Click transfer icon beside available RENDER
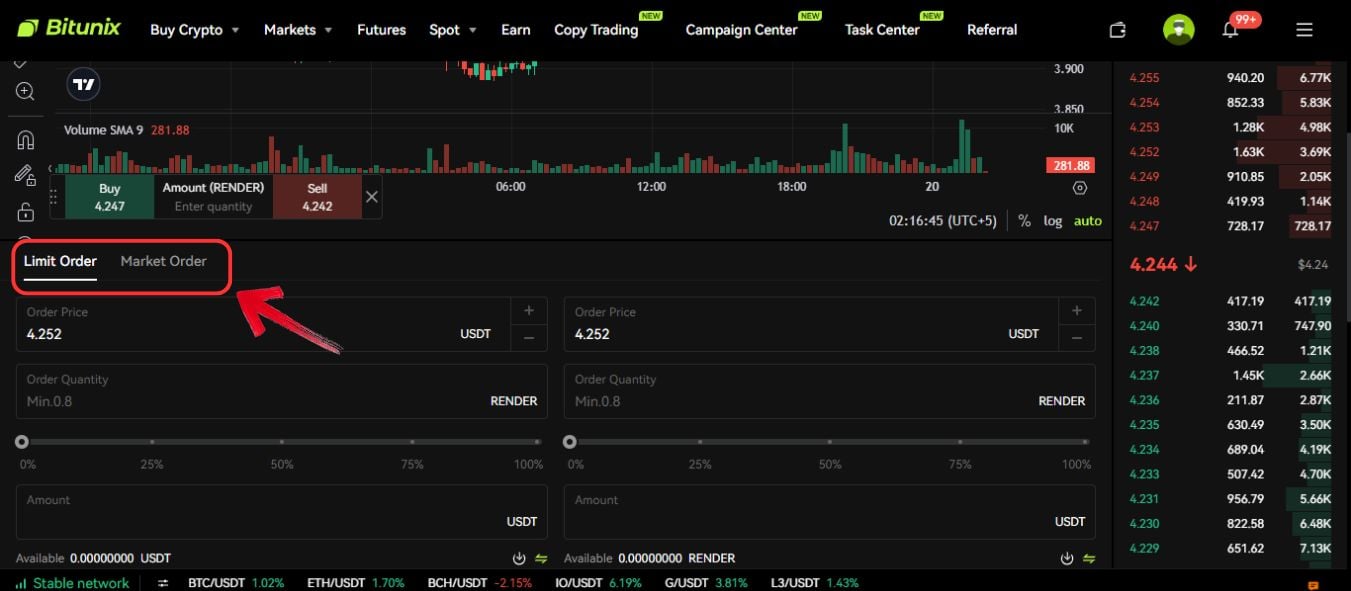The height and width of the screenshot is (591, 1351). point(1089,558)
